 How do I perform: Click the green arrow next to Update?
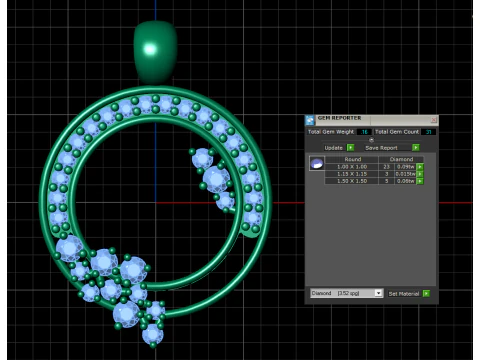[350, 147]
